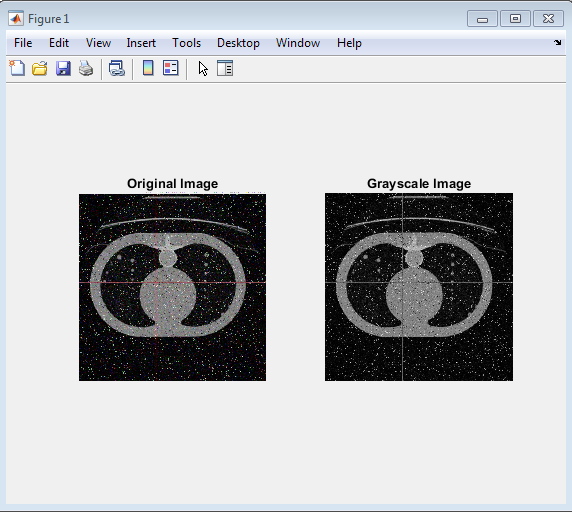Show plot tools and dock figure icon
Image resolution: width=572 pixels, height=514 pixels.
pos(225,68)
